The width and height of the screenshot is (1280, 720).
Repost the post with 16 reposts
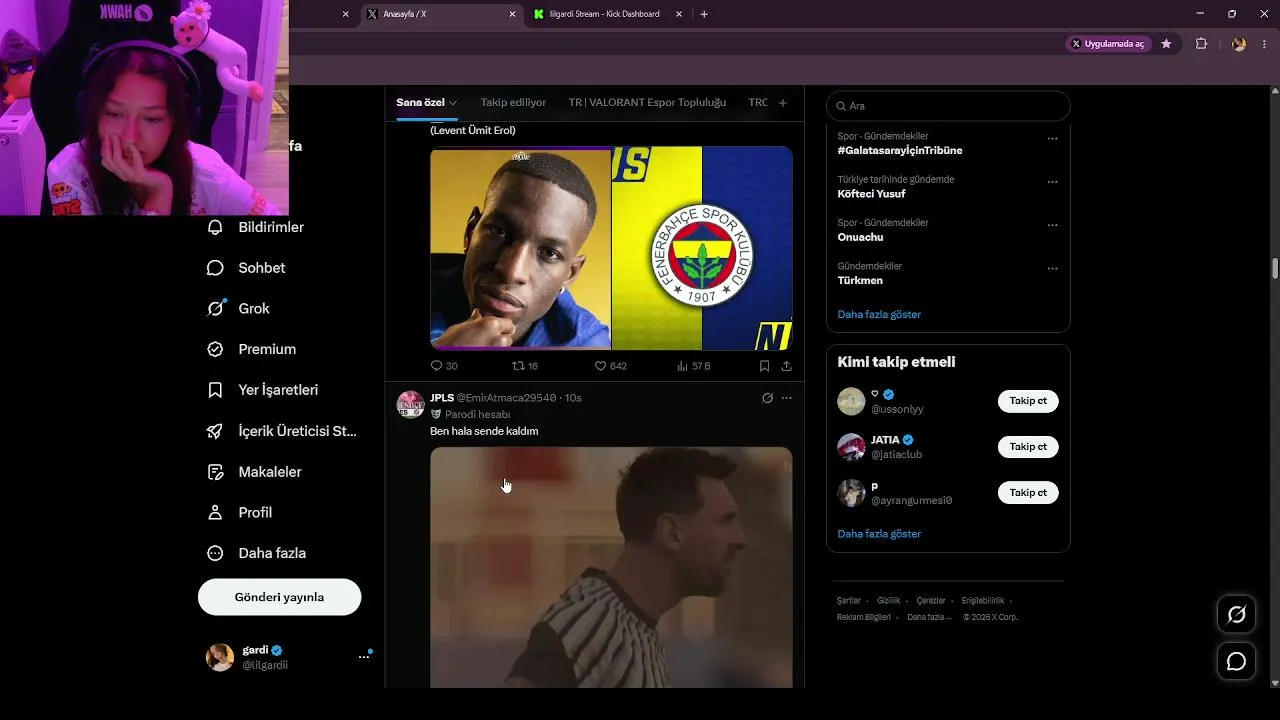click(x=525, y=366)
